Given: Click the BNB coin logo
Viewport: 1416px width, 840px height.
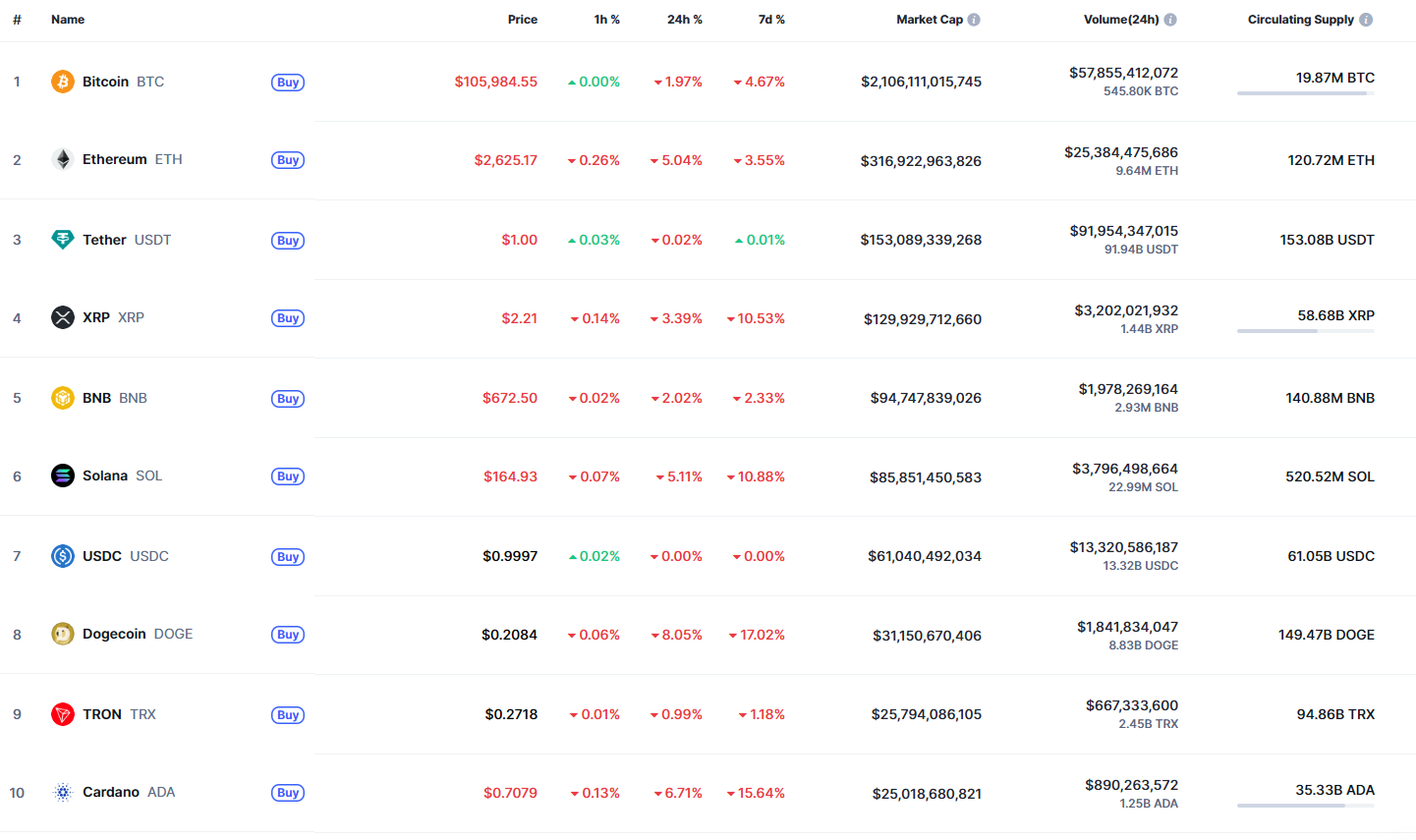Looking at the screenshot, I should coord(63,398).
